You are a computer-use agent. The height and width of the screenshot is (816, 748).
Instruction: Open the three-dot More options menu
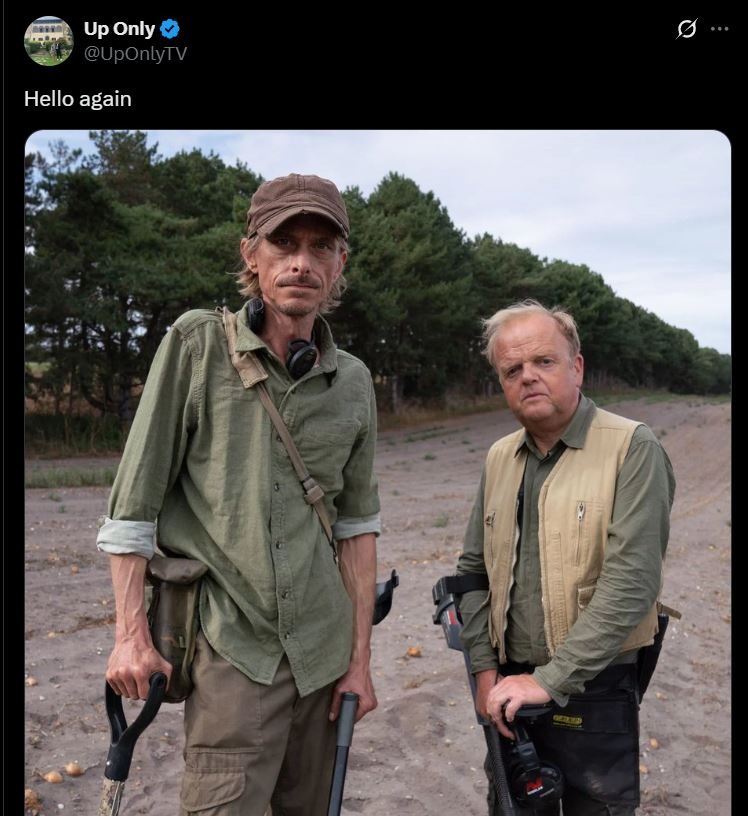click(719, 29)
